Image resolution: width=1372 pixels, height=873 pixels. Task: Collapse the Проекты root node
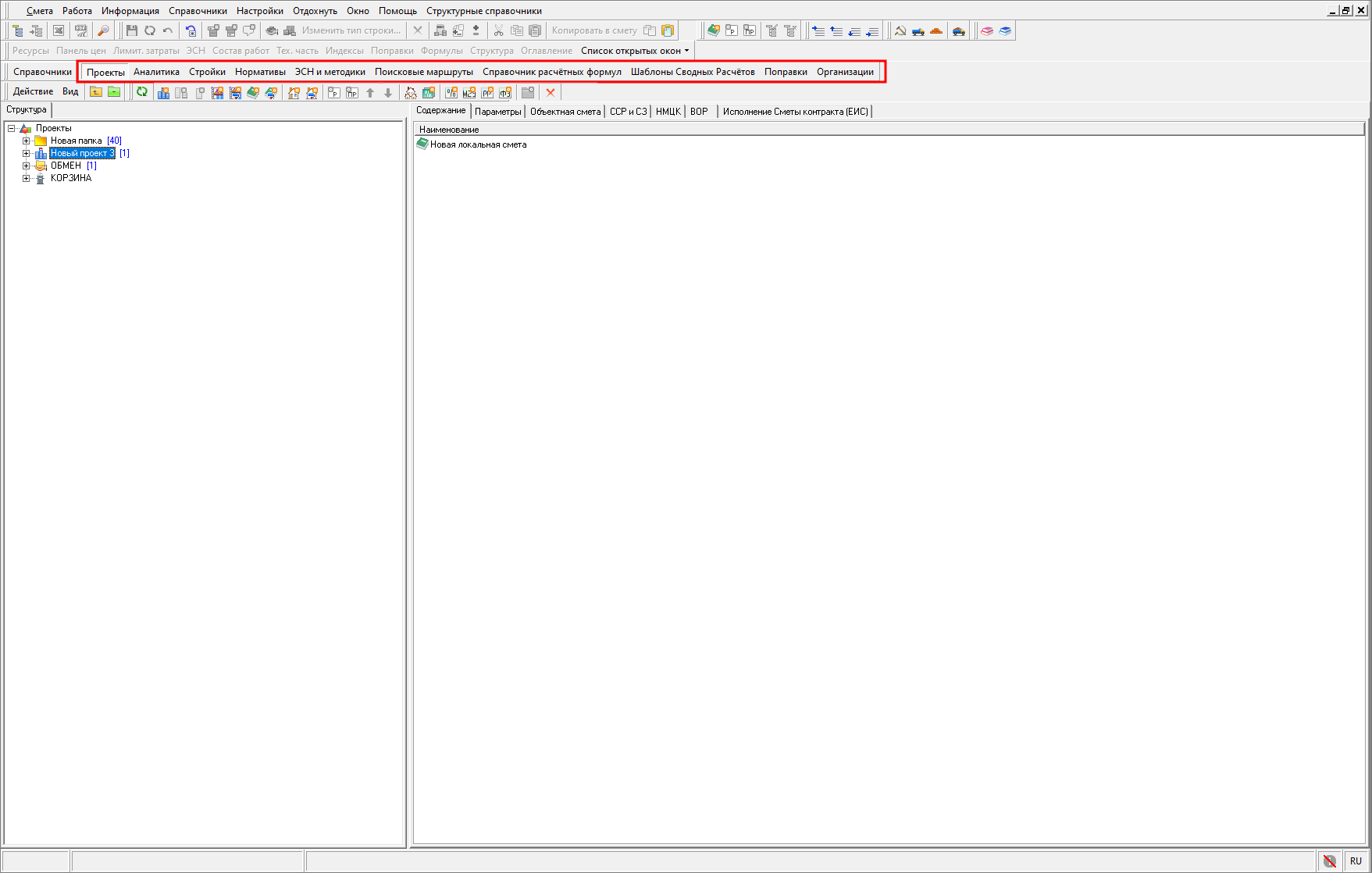tap(12, 129)
